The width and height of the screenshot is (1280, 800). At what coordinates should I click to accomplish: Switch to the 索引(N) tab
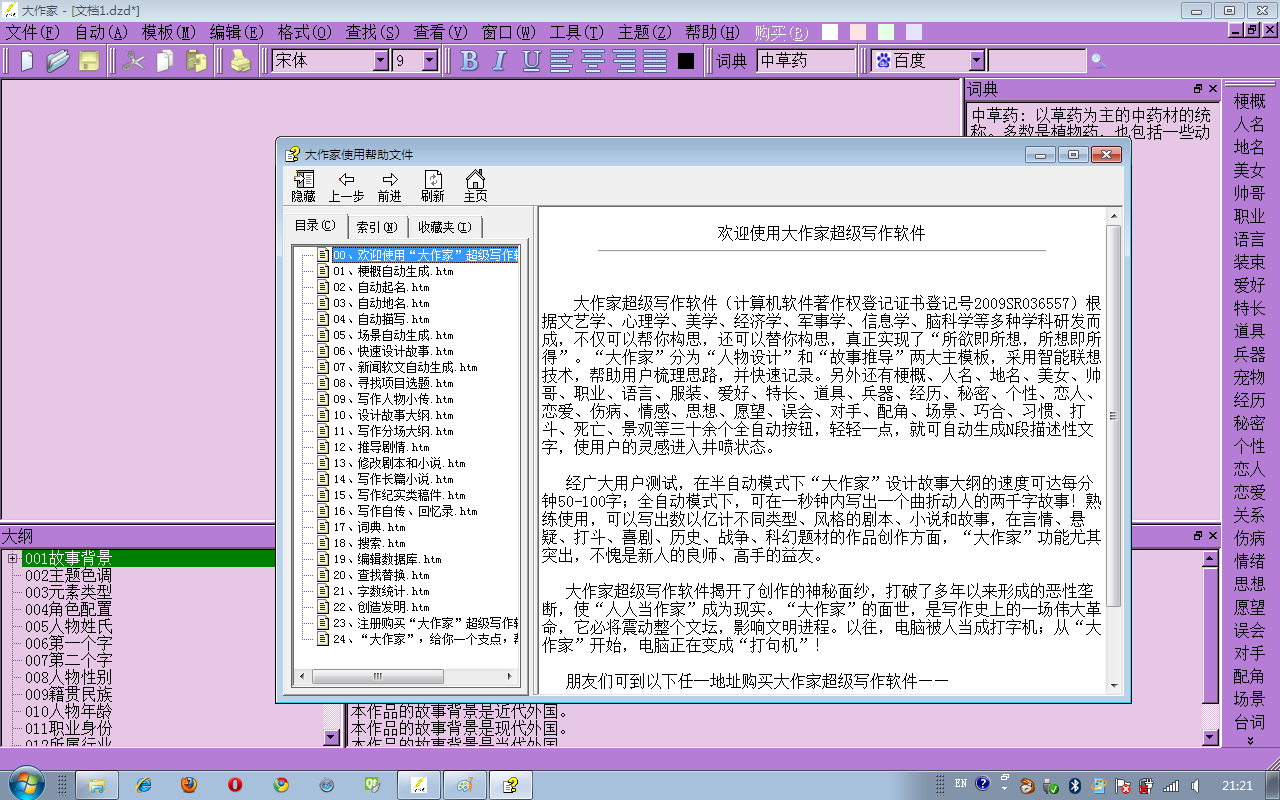point(377,227)
